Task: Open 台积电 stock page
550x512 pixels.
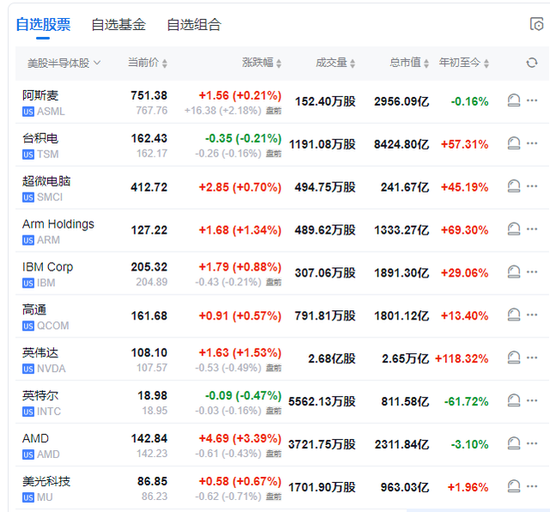Action: pyautogui.click(x=40, y=138)
